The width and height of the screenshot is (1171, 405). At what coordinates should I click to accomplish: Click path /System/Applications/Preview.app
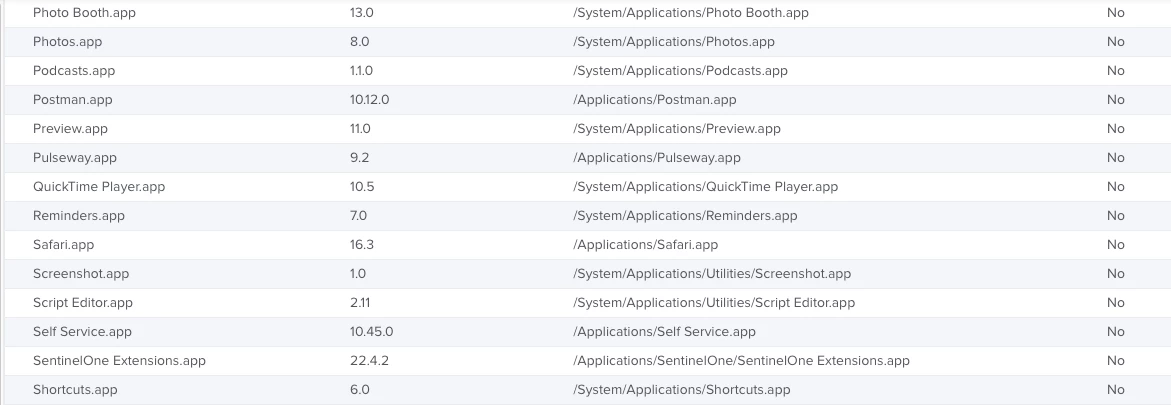(677, 129)
